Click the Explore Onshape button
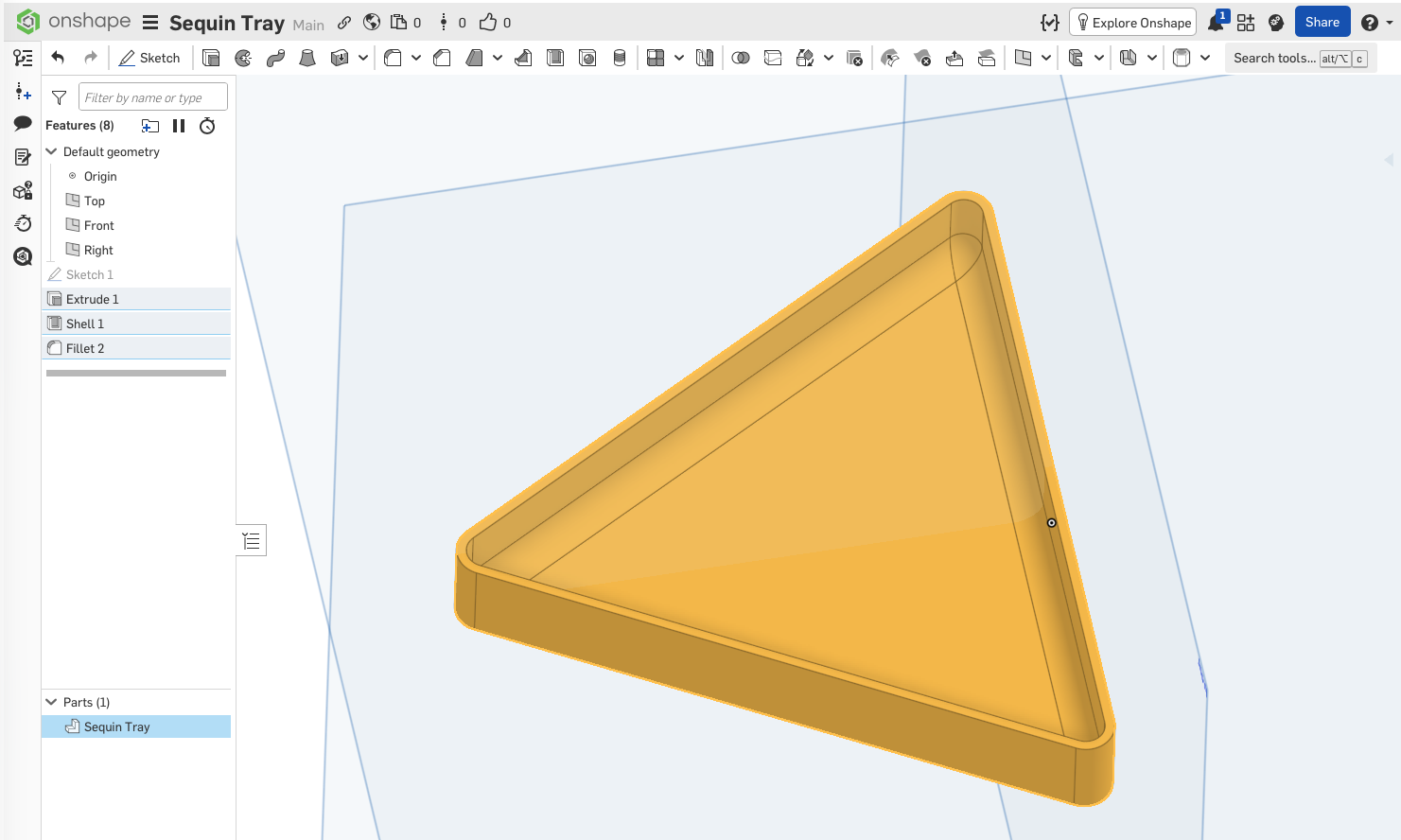 pos(1132,22)
